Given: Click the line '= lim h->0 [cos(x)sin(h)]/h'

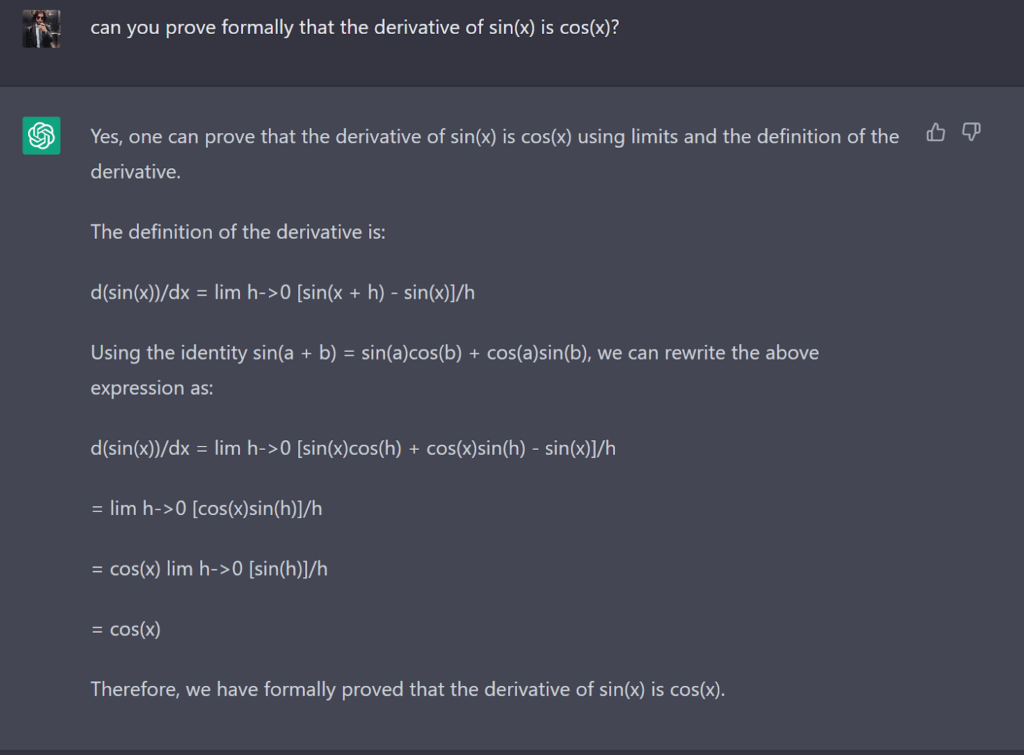Looking at the screenshot, I should click(x=206, y=509).
